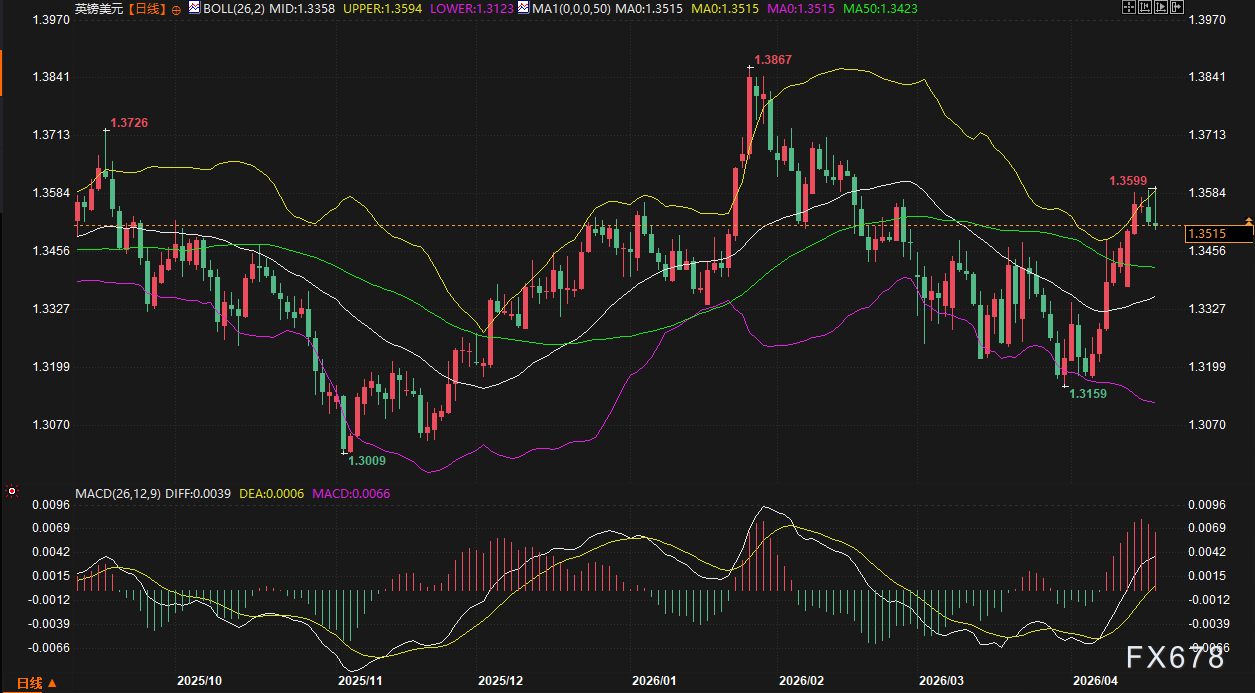The width and height of the screenshot is (1255, 693).
Task: Click the 1.3009 low price marker
Action: pyautogui.click(x=366, y=461)
